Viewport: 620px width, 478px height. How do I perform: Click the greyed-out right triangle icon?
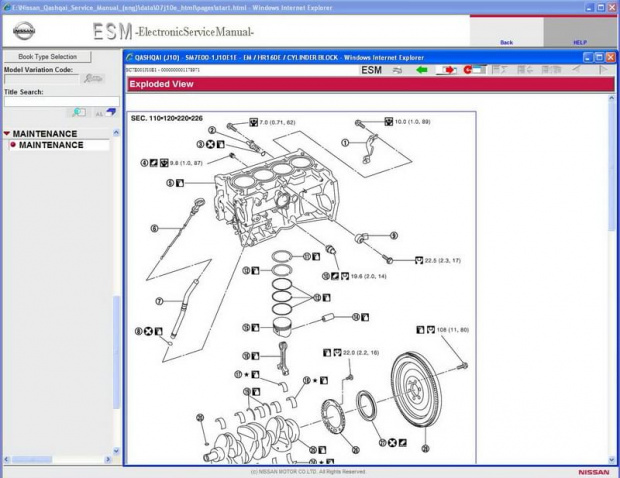[603, 70]
